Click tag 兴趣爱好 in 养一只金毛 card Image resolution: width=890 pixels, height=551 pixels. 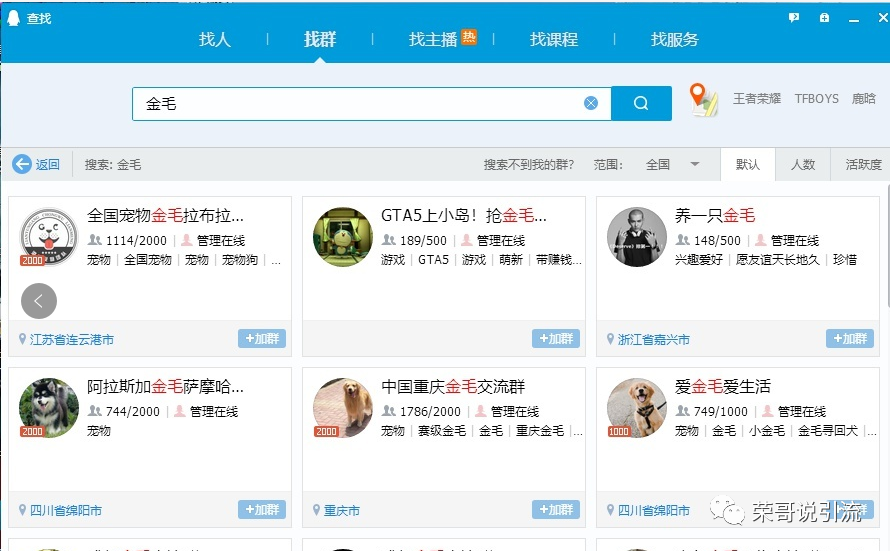[699, 260]
